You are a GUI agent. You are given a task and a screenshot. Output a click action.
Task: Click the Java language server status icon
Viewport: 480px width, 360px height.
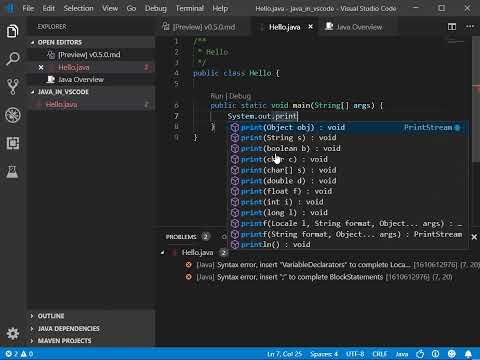[420, 354]
